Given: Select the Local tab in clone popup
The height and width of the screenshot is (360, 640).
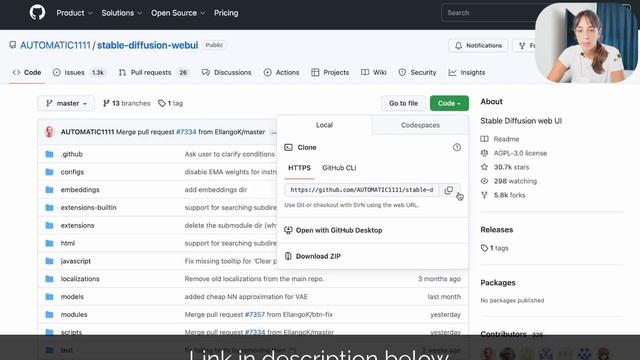Looking at the screenshot, I should click(324, 125).
